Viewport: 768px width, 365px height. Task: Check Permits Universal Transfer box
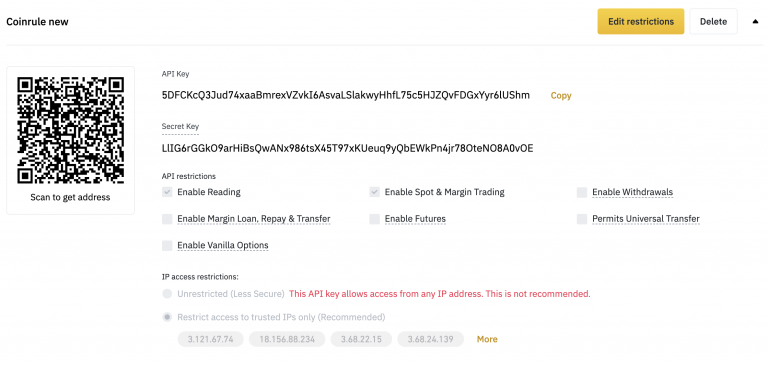582,219
